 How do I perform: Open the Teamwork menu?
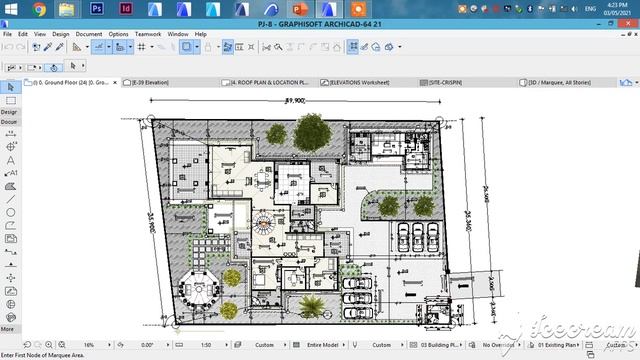coord(148,34)
